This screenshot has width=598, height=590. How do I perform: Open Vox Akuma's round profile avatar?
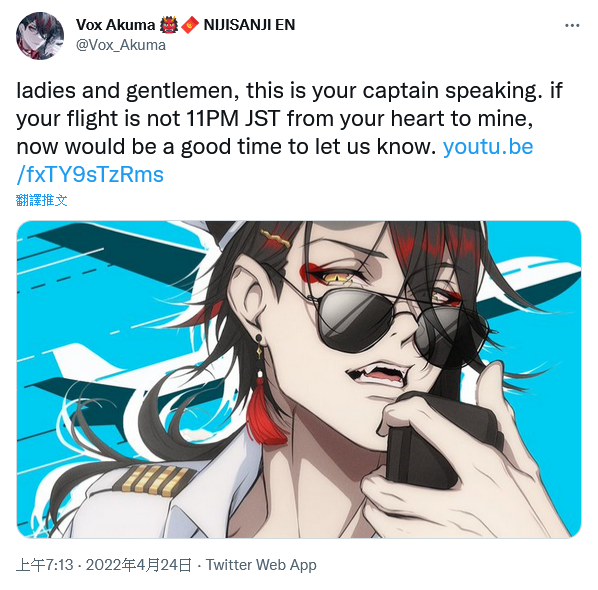pyautogui.click(x=40, y=36)
